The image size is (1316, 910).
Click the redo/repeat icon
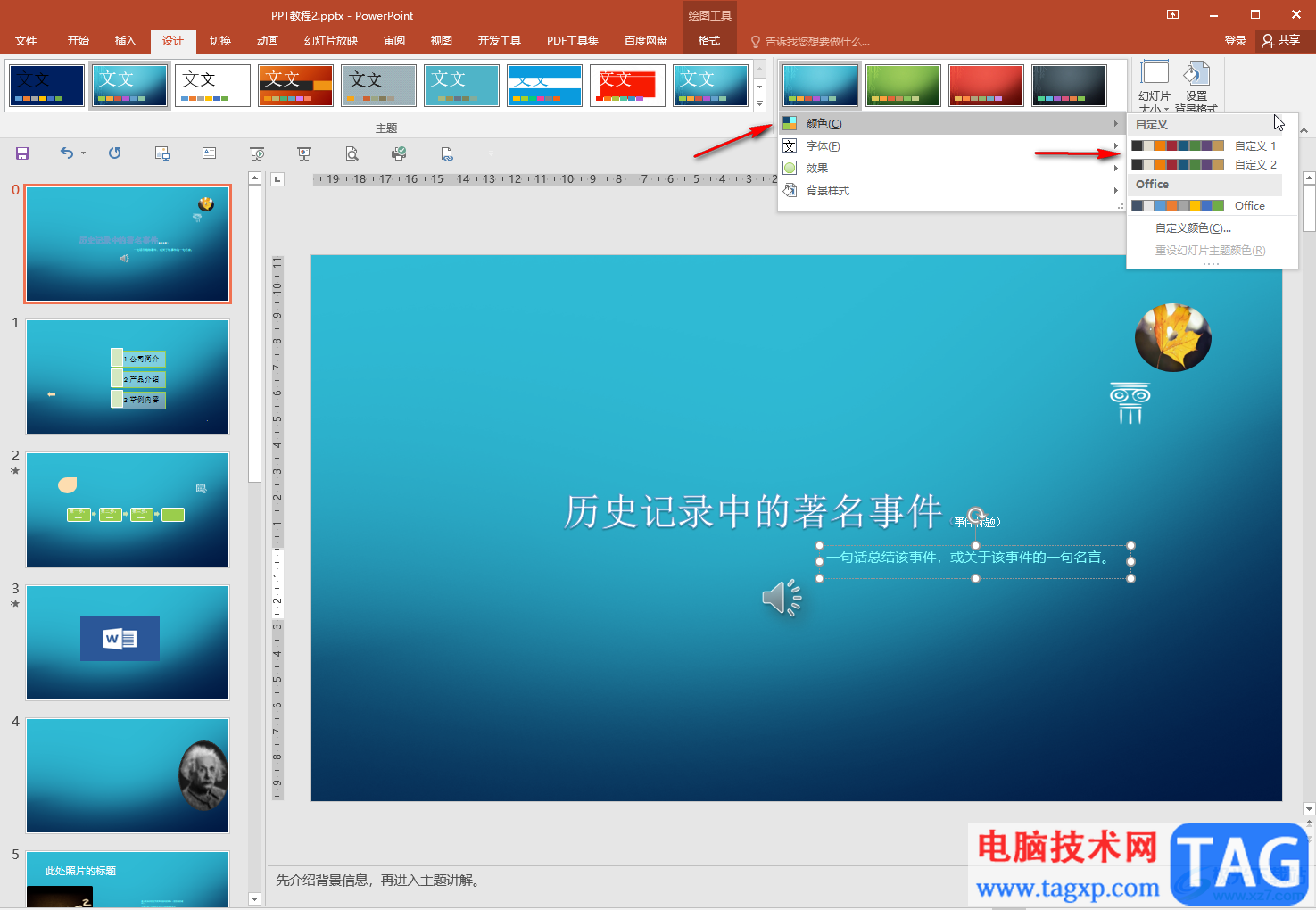pos(115,153)
